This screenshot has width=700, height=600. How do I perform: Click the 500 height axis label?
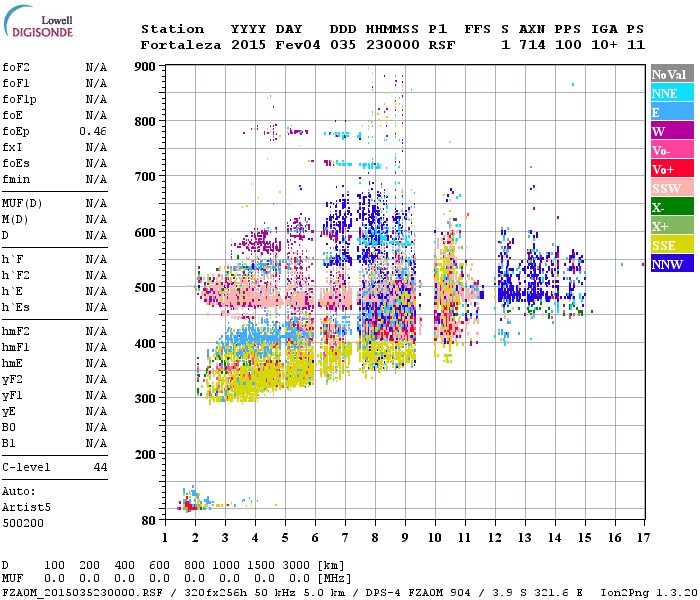pos(145,288)
